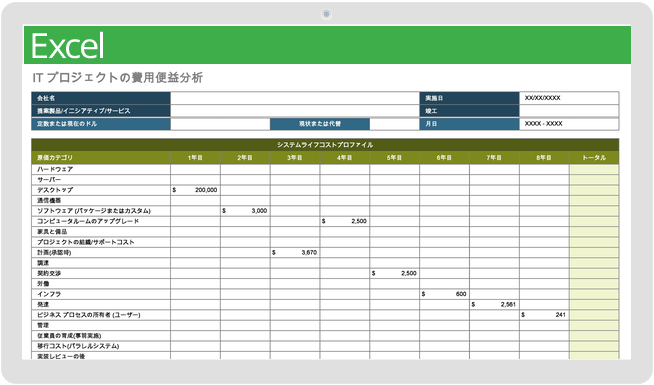Click the $200,000 cell in the デスクトップ row
The height and width of the screenshot is (385, 654).
coord(195,190)
